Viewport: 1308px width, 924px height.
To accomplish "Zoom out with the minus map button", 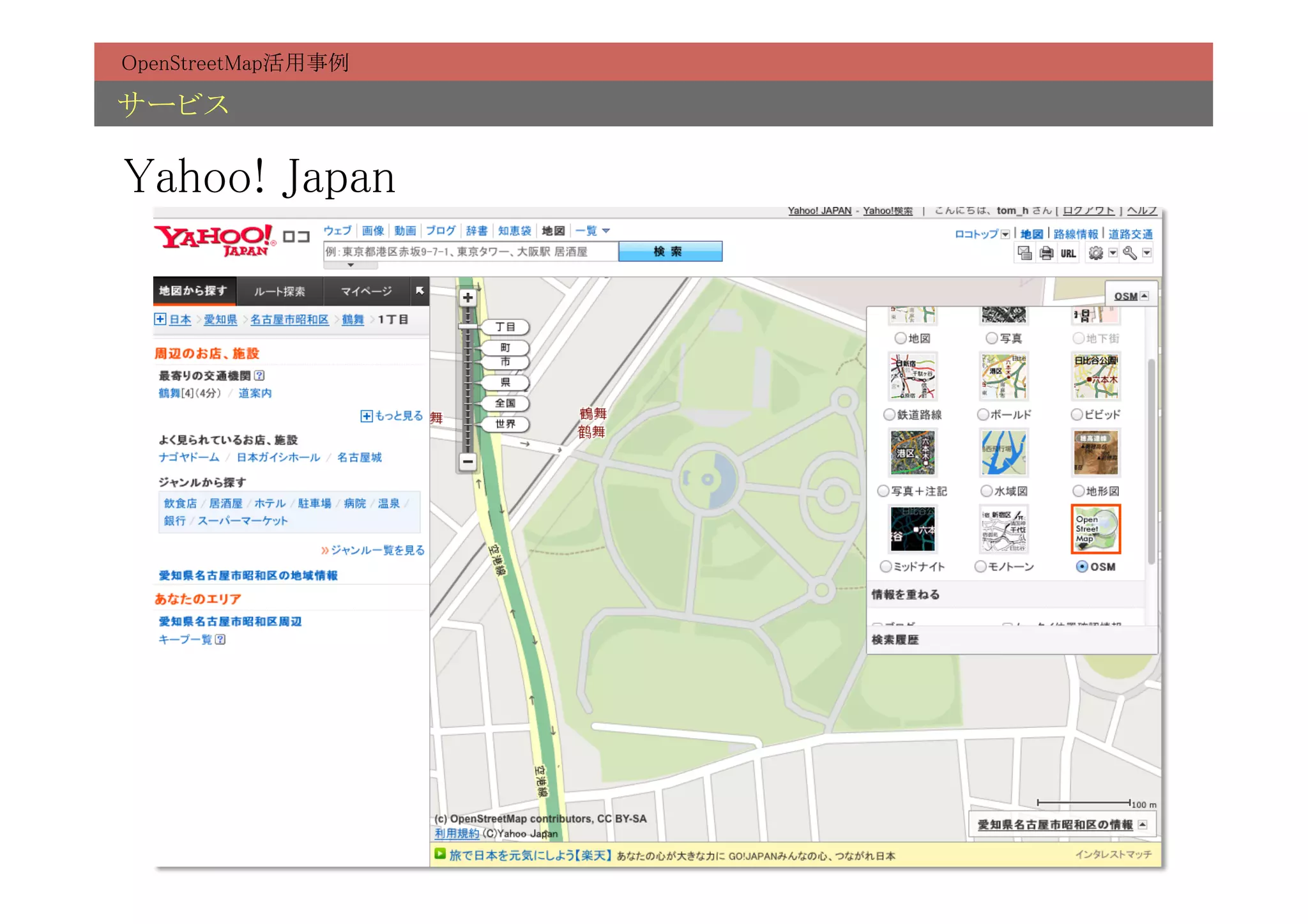I will 468,461.
